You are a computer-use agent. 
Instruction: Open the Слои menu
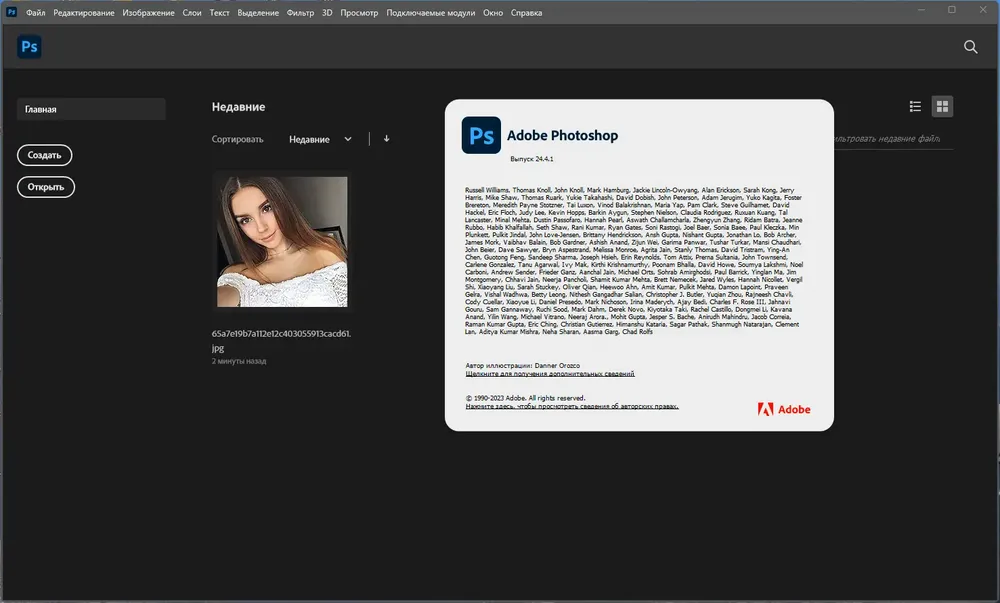coord(192,13)
